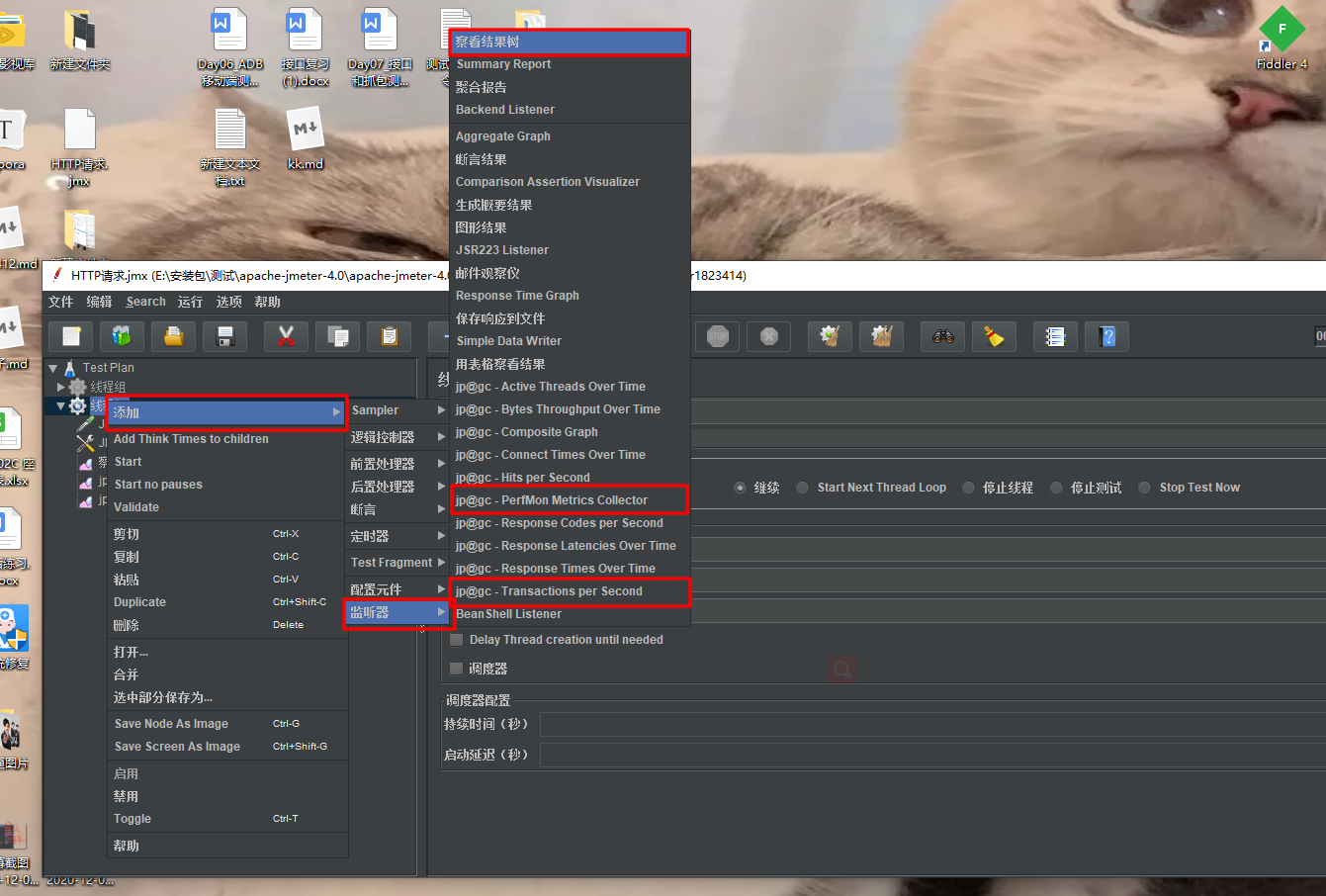The width and height of the screenshot is (1326, 896).
Task: Choose jp@gc - Transactions per Second
Action: pos(570,591)
